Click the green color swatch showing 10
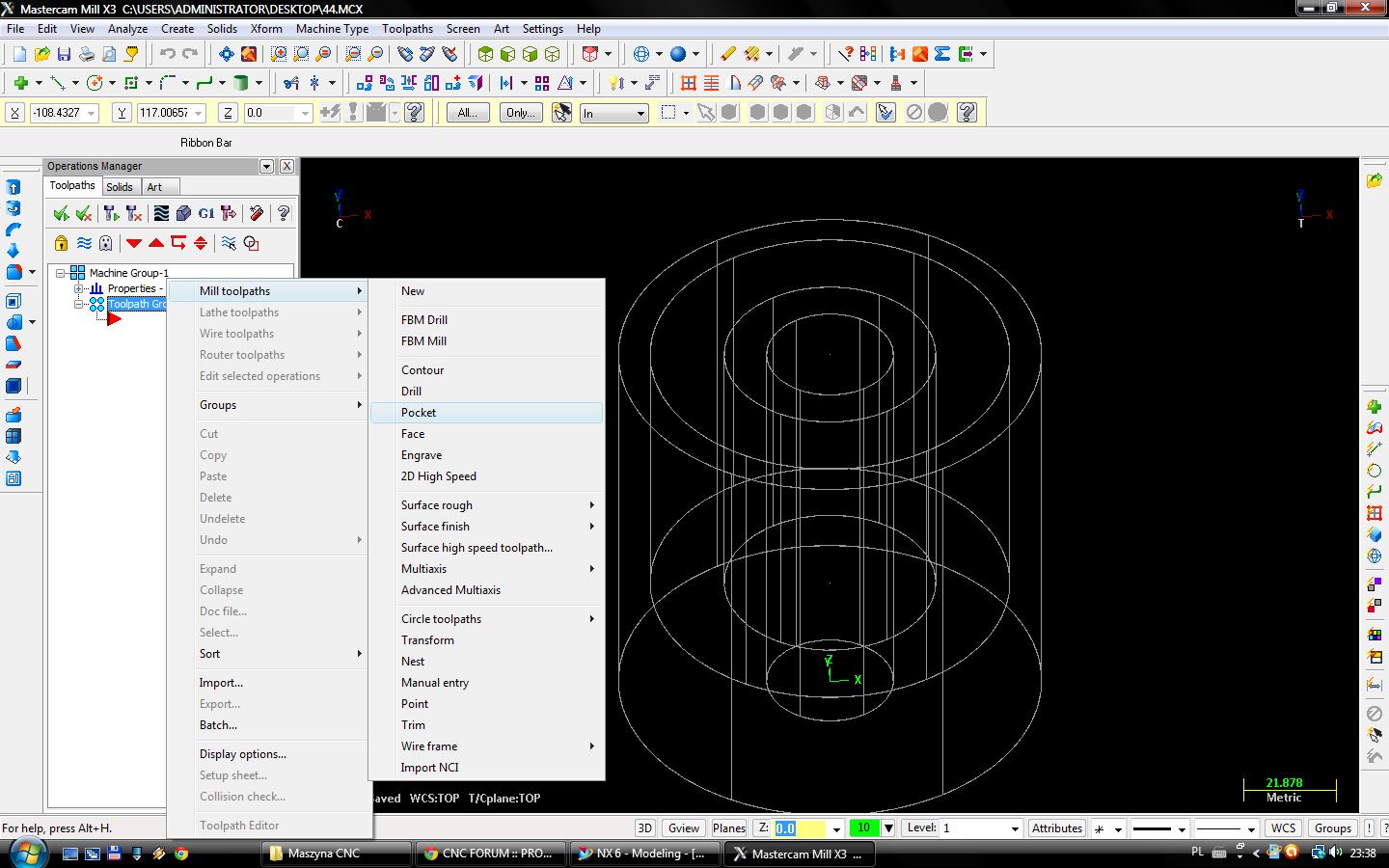This screenshot has height=868, width=1389. pos(863,827)
